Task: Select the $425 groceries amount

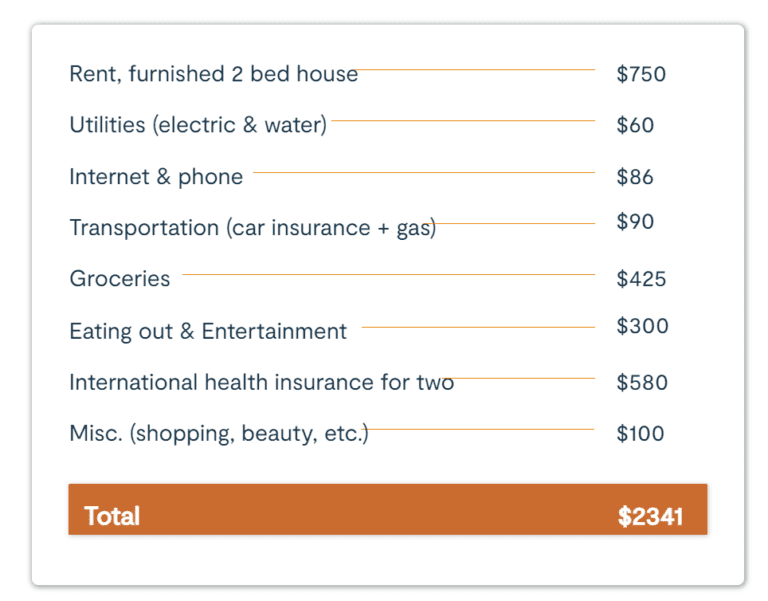Action: (x=641, y=279)
